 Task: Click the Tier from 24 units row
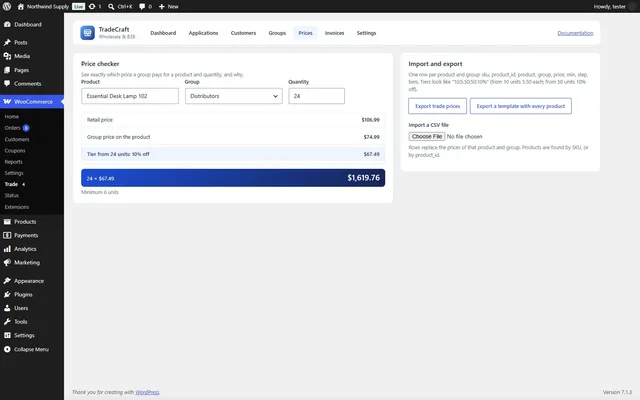coord(233,154)
